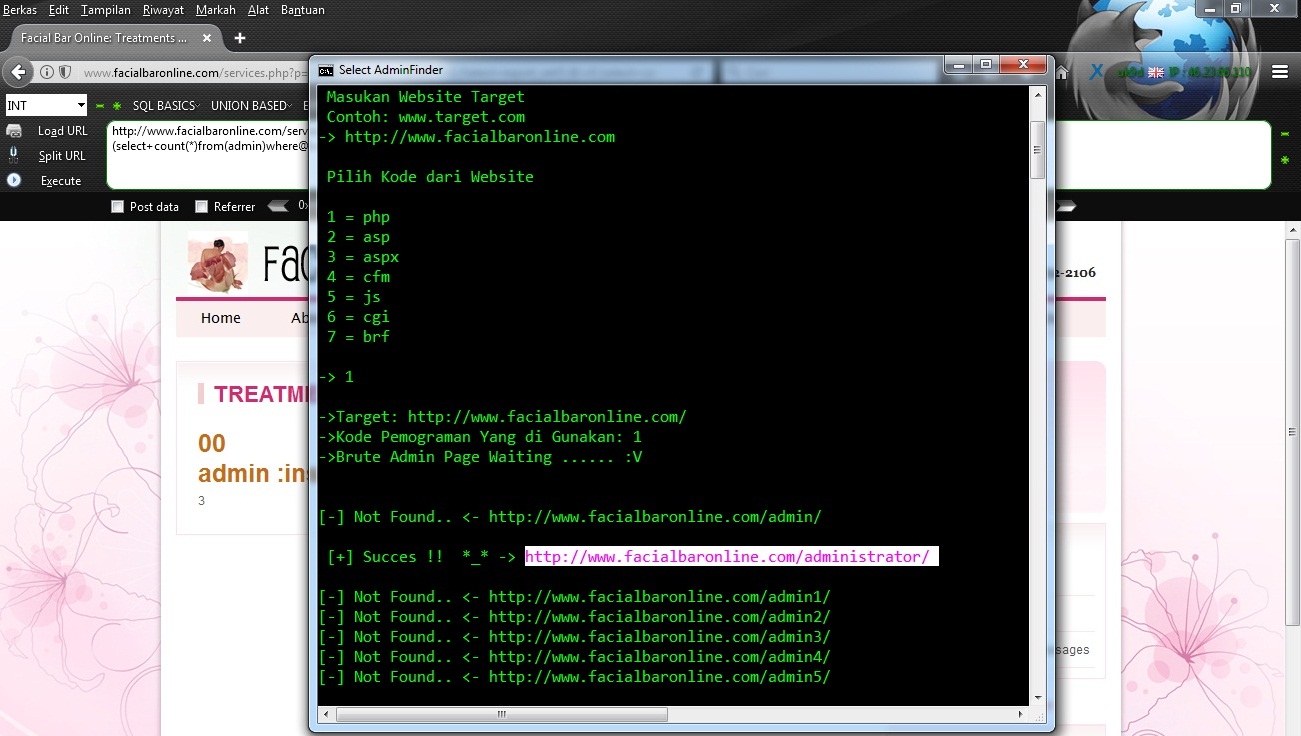Click the blue X toolbar icon
Image resolution: width=1301 pixels, height=736 pixels.
1096,72
